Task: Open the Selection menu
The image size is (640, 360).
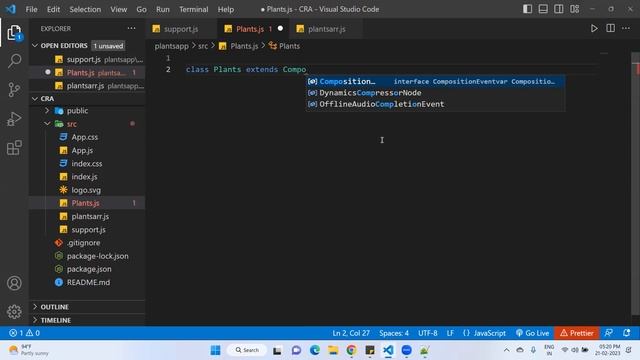Action: click(85, 9)
